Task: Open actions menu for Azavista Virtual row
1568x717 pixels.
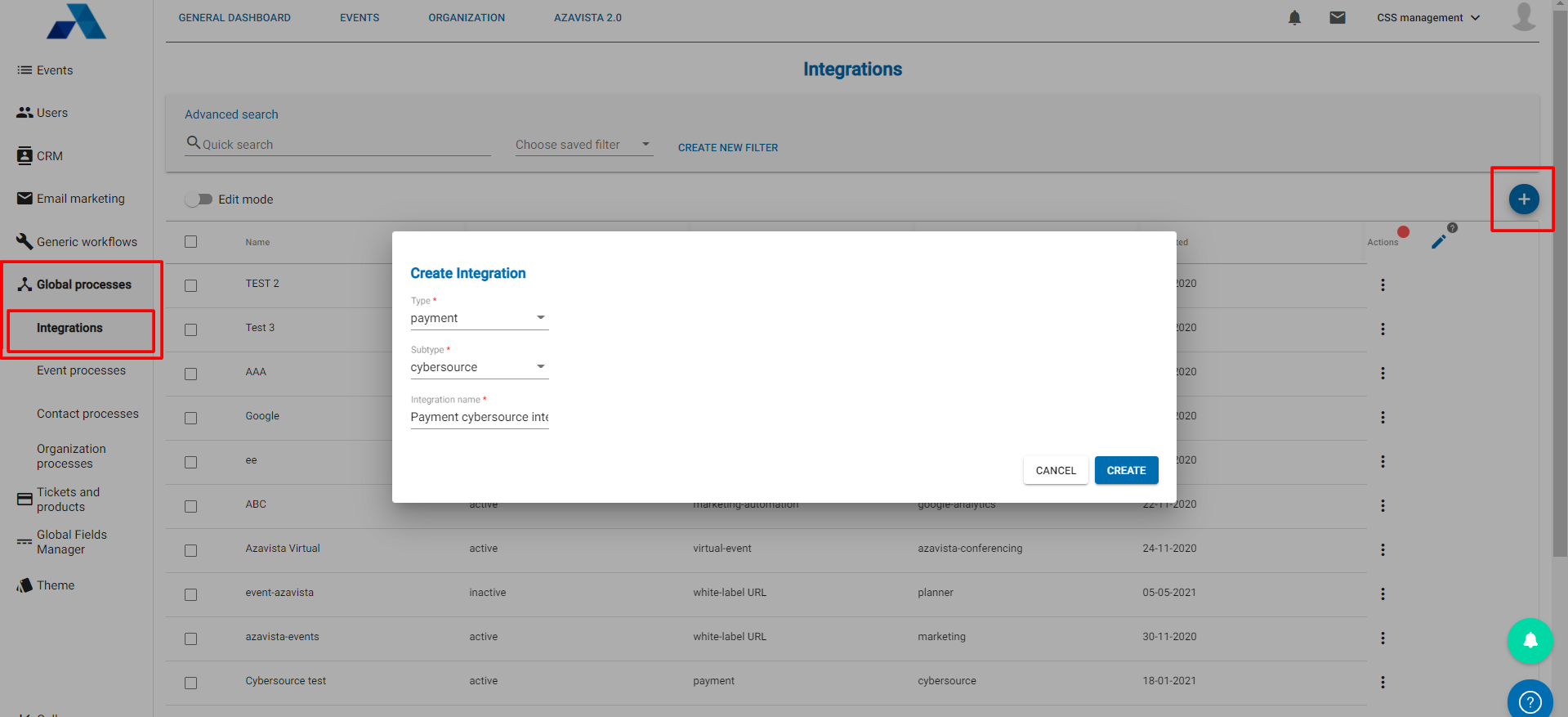Action: tap(1383, 550)
